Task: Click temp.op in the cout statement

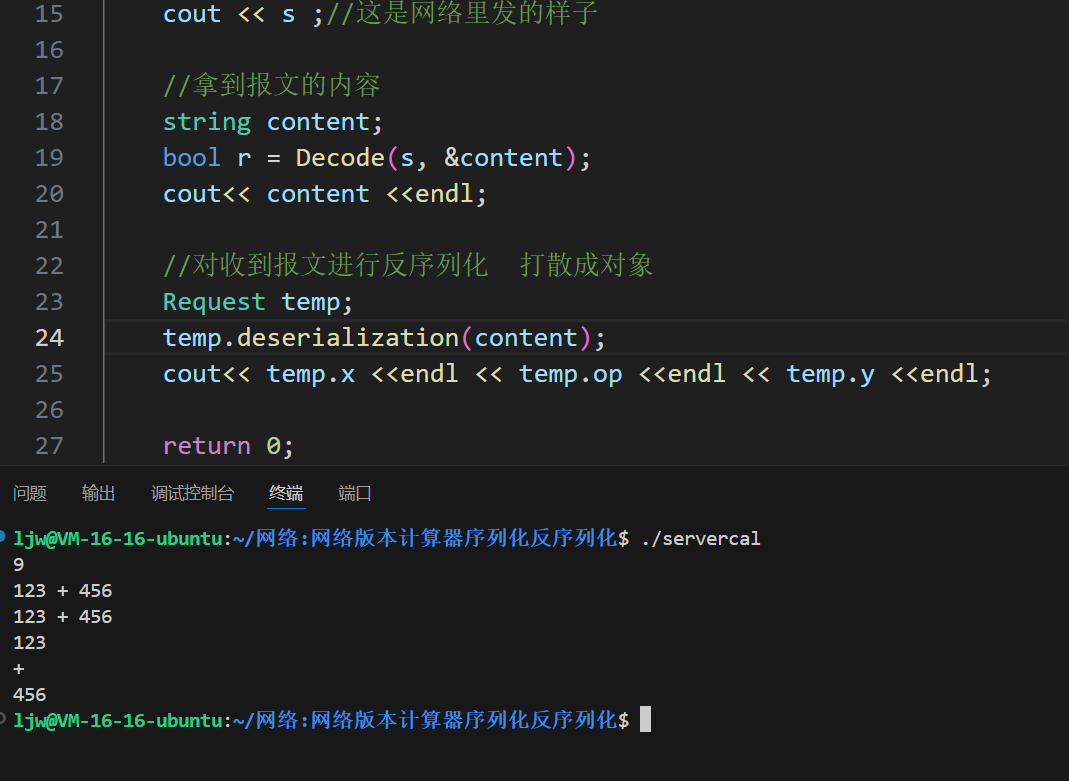Action: point(570,374)
